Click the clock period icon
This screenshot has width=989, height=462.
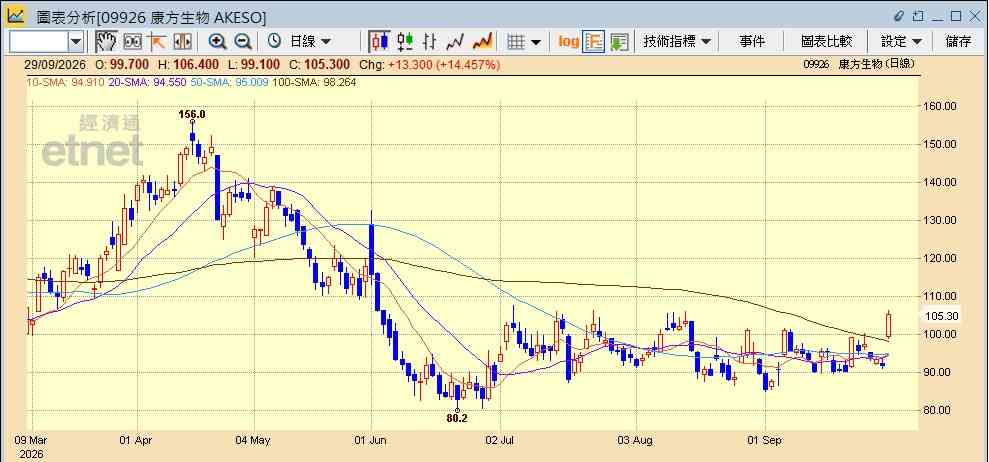tap(274, 42)
